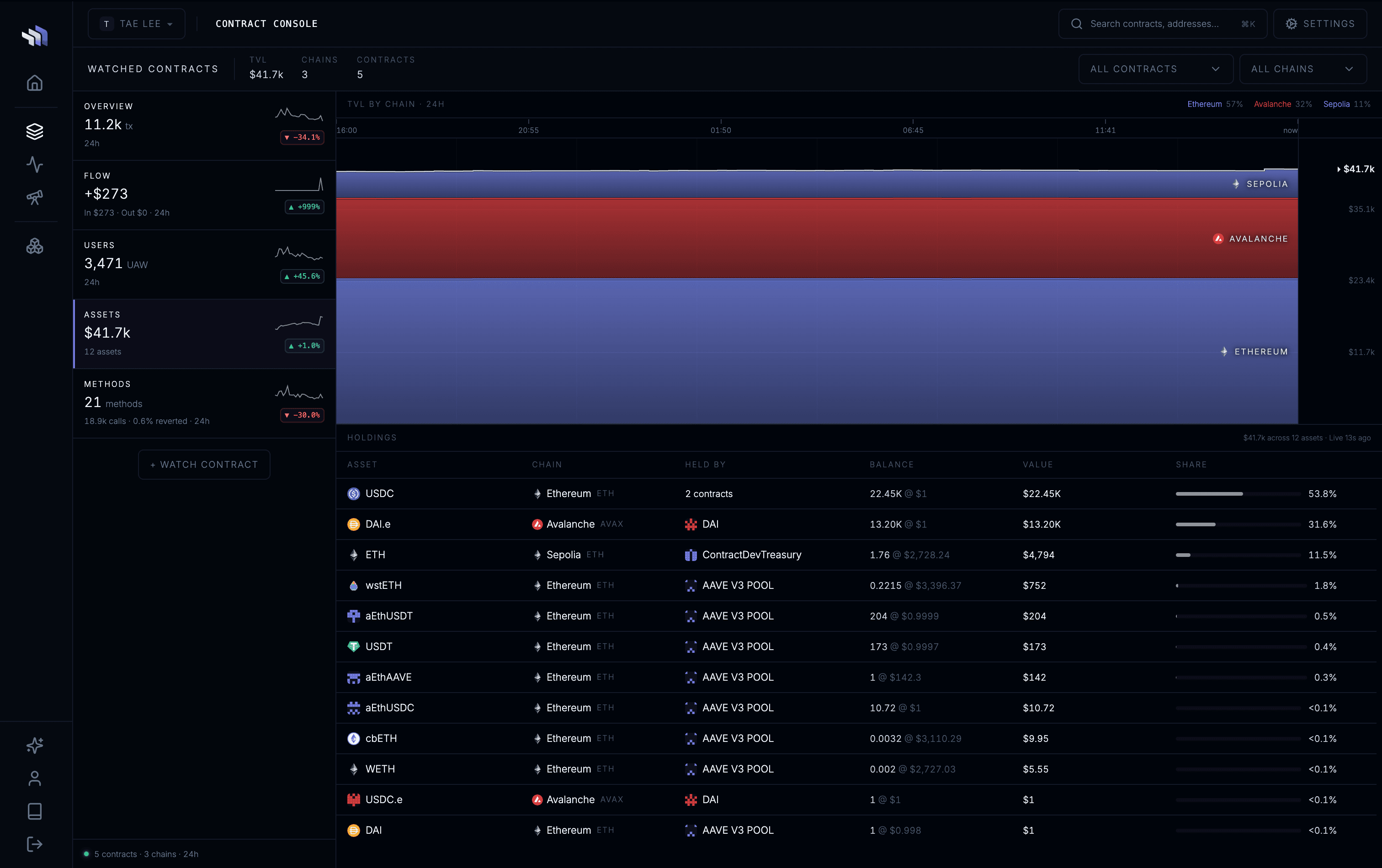Click the ContractDevTreasury contract icon
Image resolution: width=1382 pixels, height=868 pixels.
coord(691,555)
